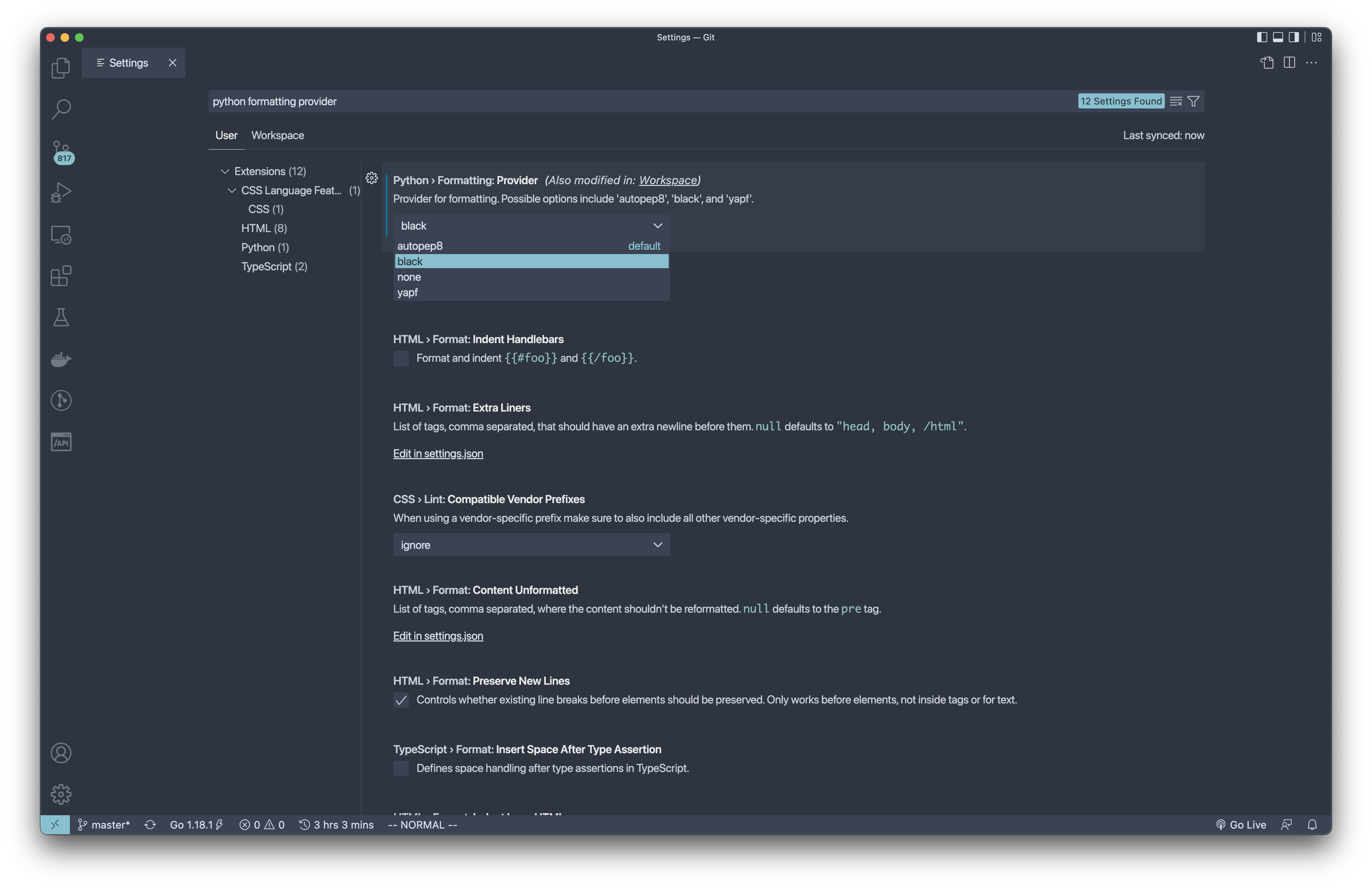This screenshot has width=1372, height=888.
Task: Open the Docker whale icon
Action: [x=61, y=359]
